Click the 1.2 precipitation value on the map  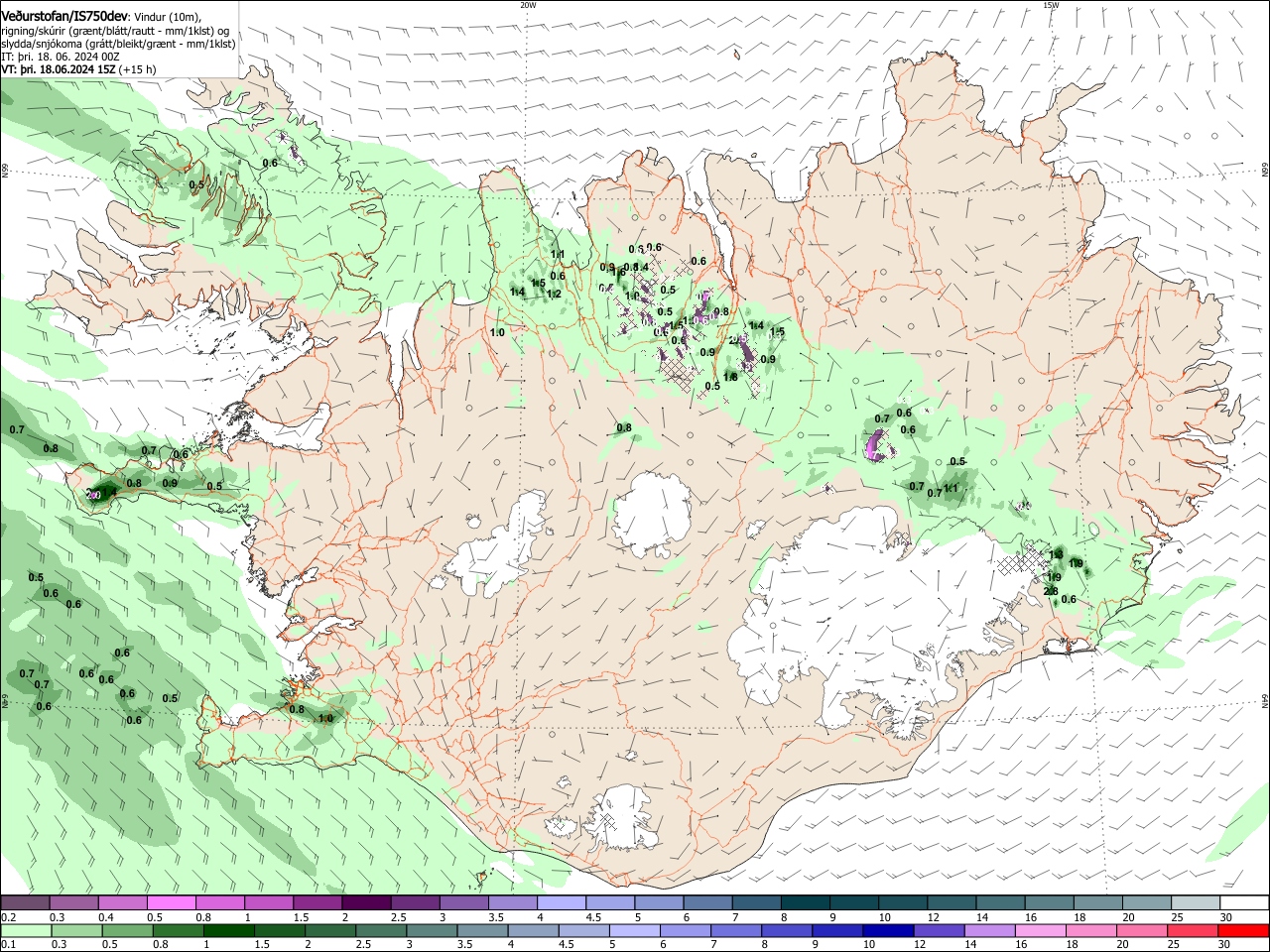tap(555, 294)
